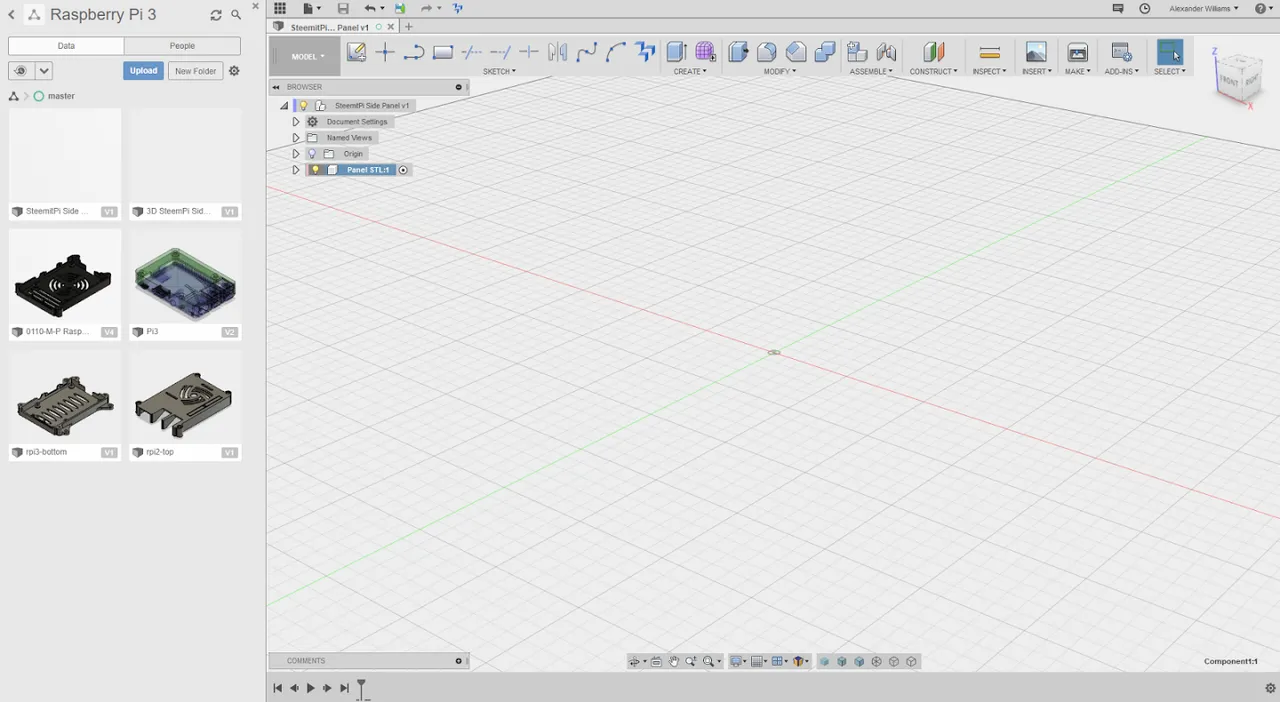Click the master branch label
The width and height of the screenshot is (1280, 702).
tap(61, 96)
